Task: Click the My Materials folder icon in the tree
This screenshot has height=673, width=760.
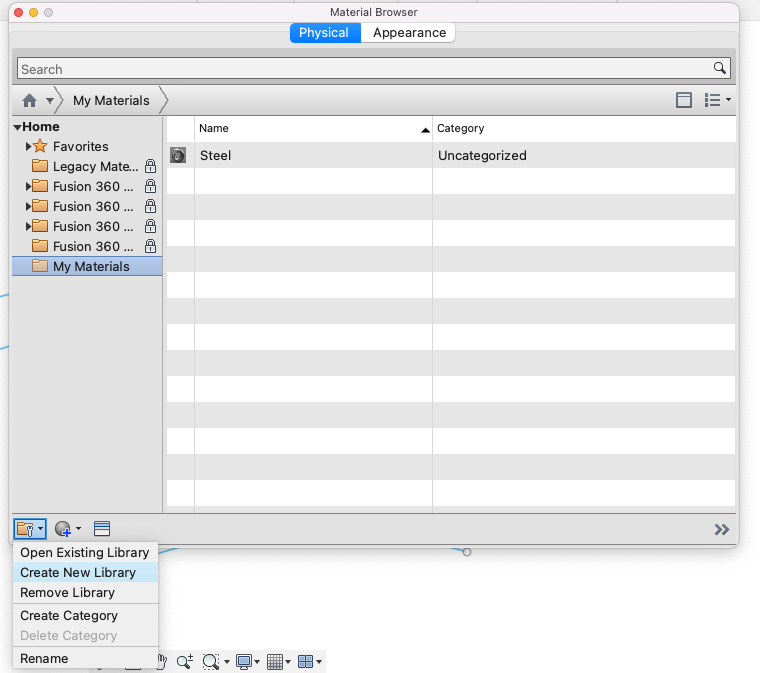Action: coord(40,266)
